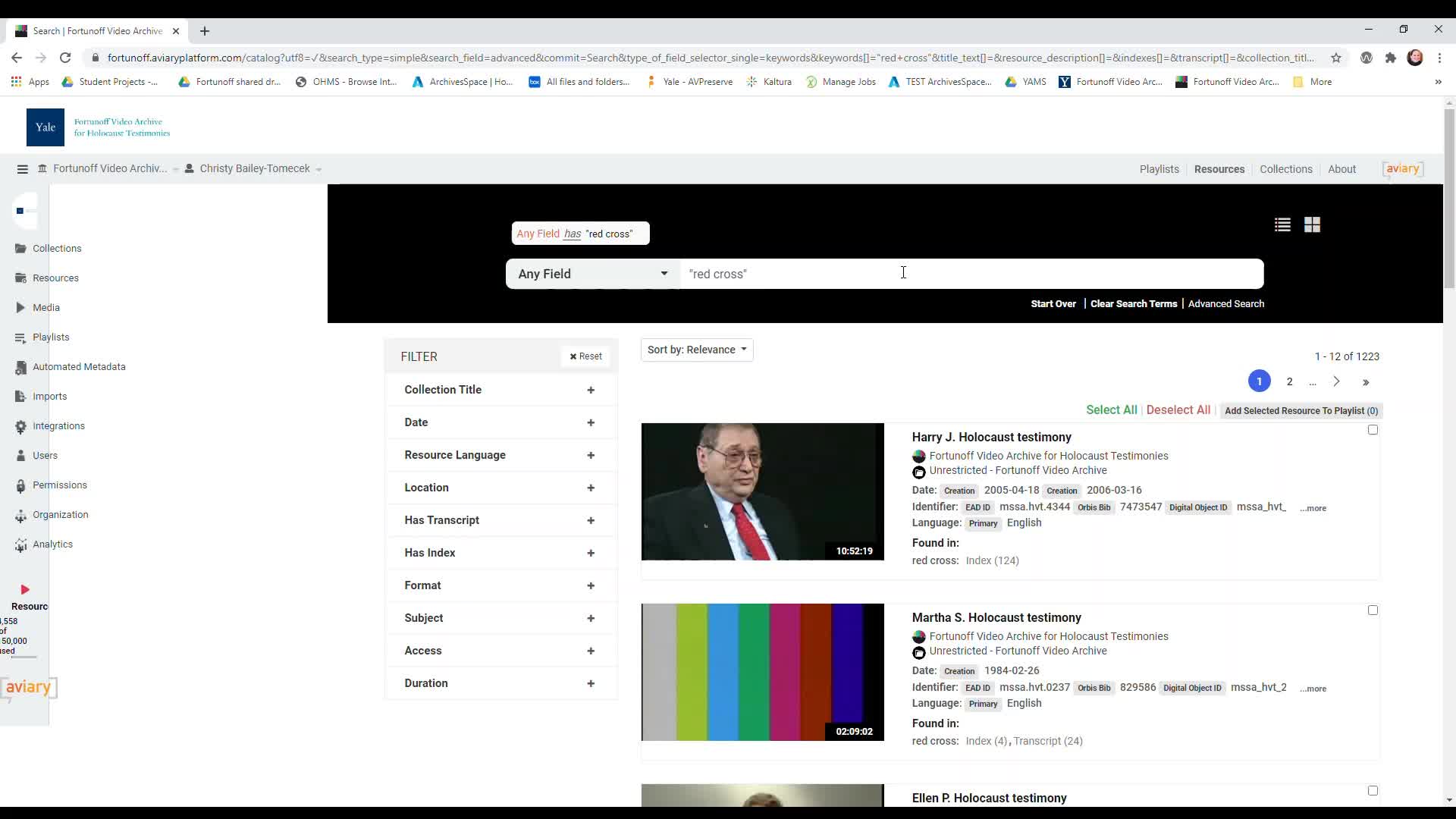Open Chrome three-dot menu
Screen dimensions: 1456x819
click(x=1439, y=58)
